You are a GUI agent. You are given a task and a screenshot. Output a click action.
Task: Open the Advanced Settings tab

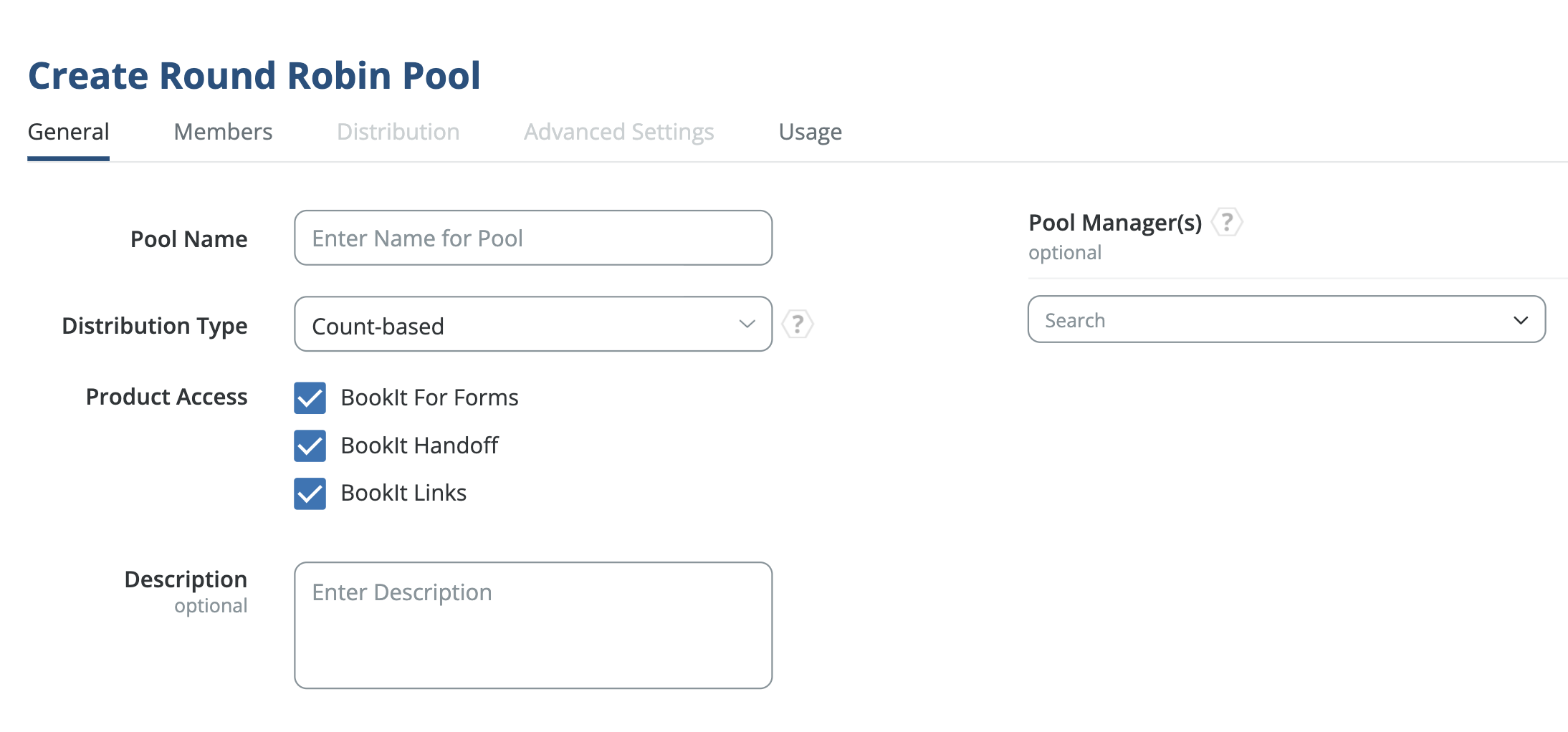[618, 132]
